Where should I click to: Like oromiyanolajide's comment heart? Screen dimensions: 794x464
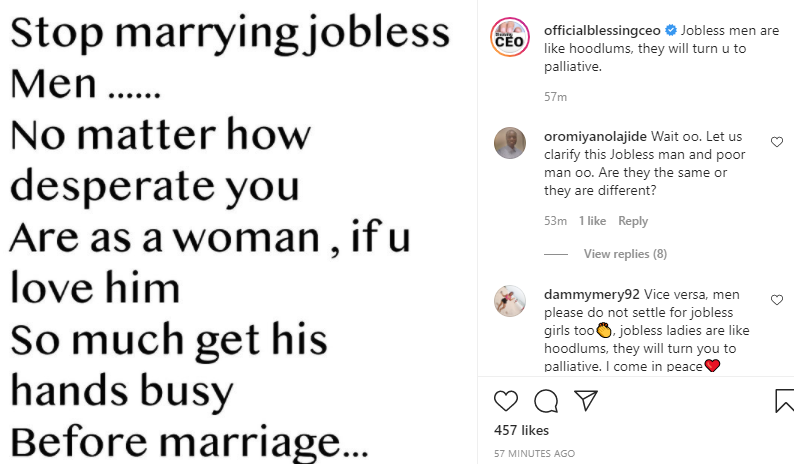pyautogui.click(x=777, y=143)
